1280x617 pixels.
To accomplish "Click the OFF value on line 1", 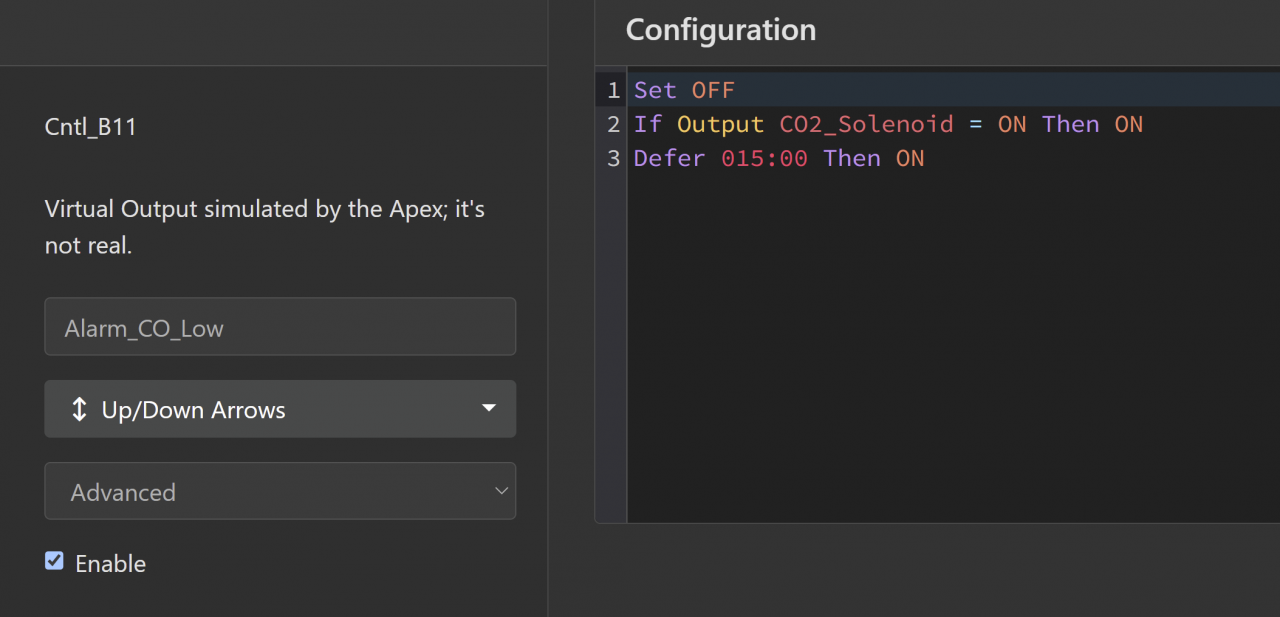I will (x=713, y=90).
